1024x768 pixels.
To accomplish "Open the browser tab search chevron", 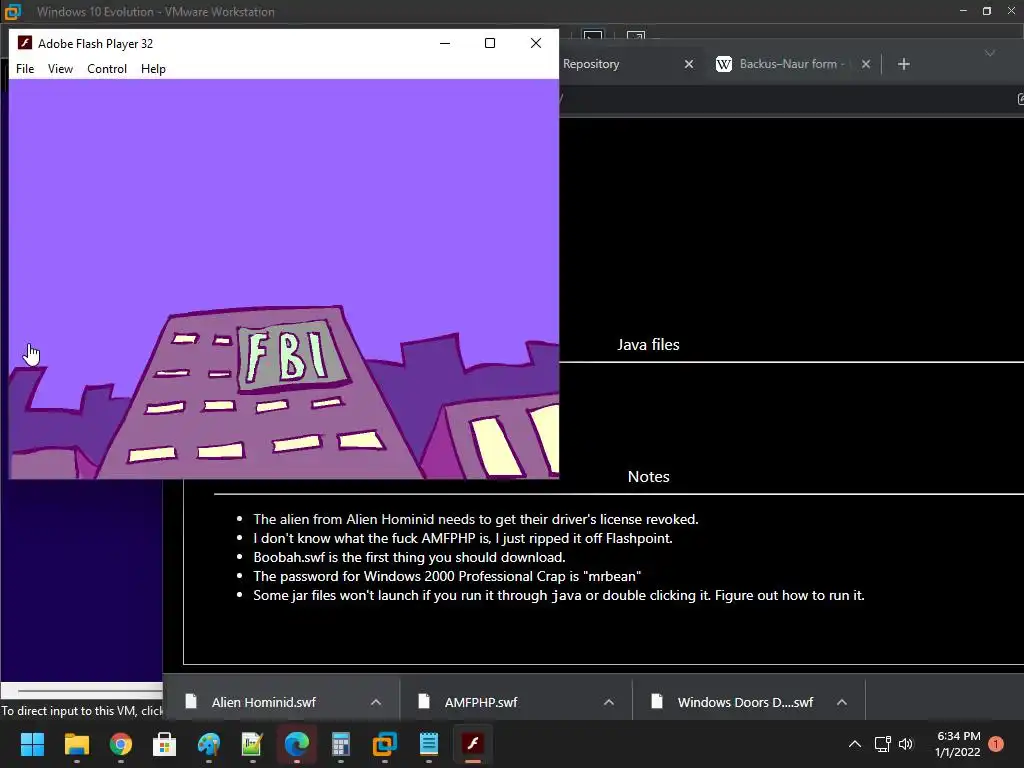I will coord(990,53).
